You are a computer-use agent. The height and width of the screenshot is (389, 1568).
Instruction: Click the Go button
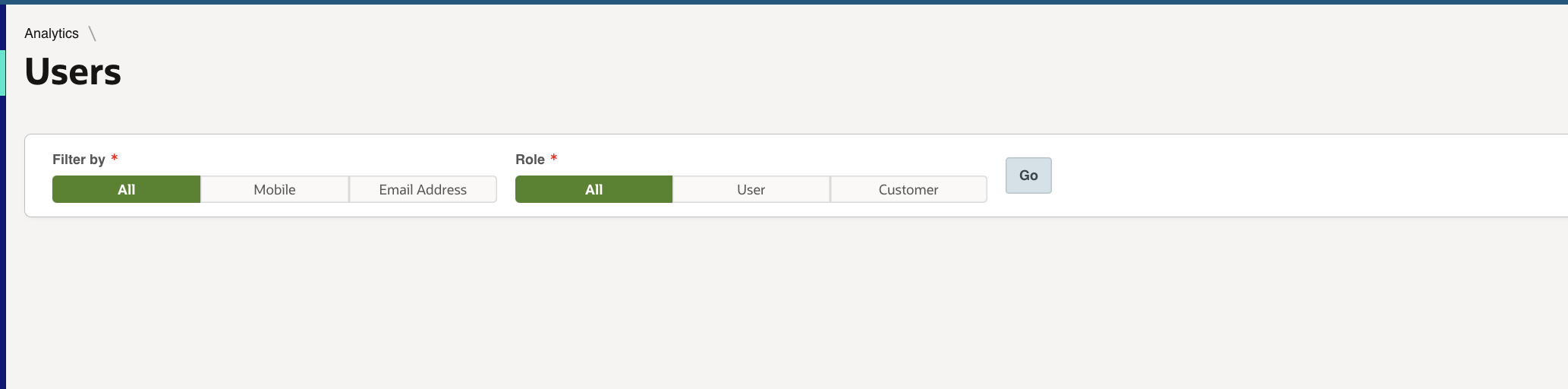(x=1028, y=176)
